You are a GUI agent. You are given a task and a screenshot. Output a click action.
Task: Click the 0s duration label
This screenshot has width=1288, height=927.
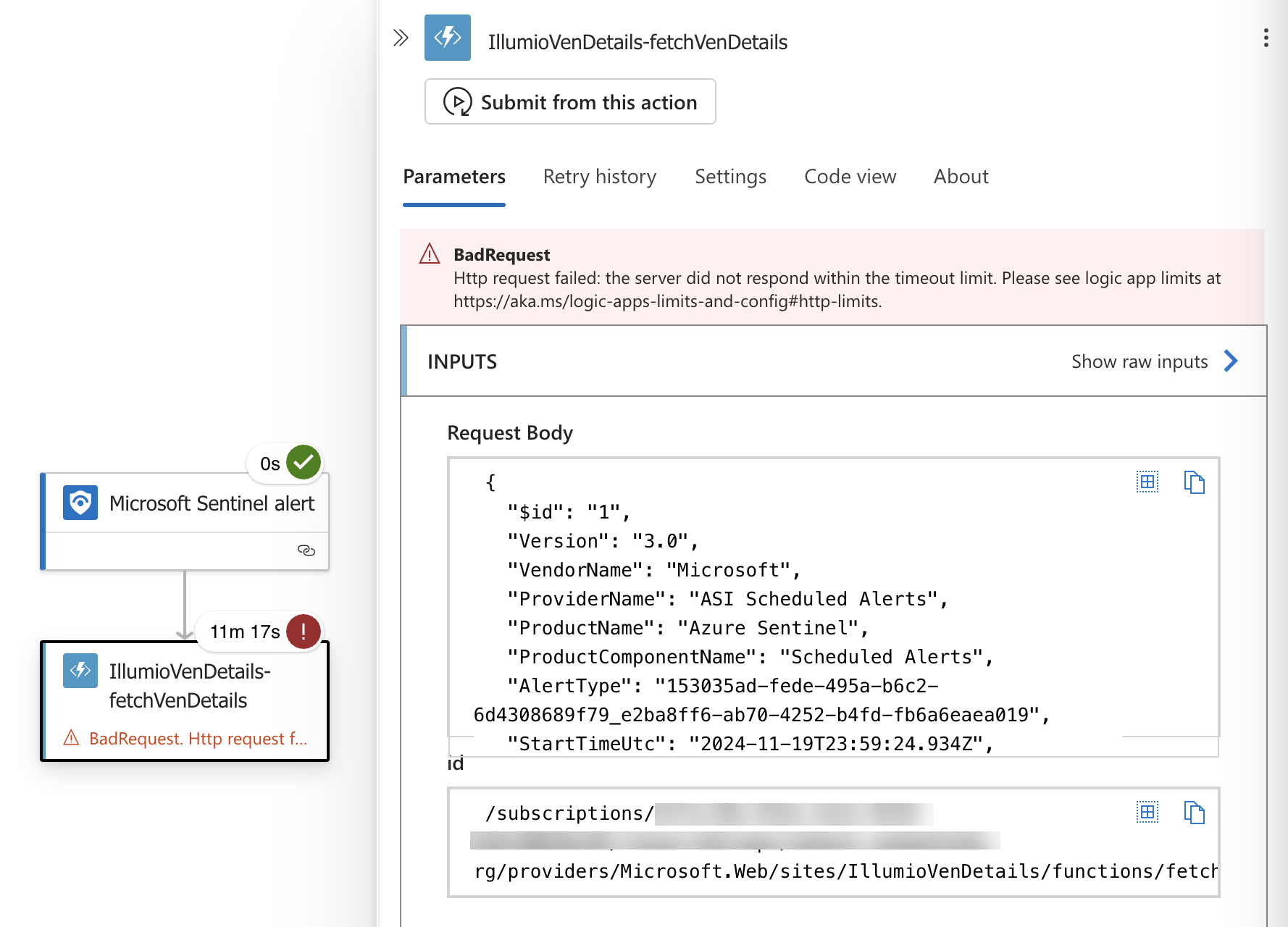269,463
